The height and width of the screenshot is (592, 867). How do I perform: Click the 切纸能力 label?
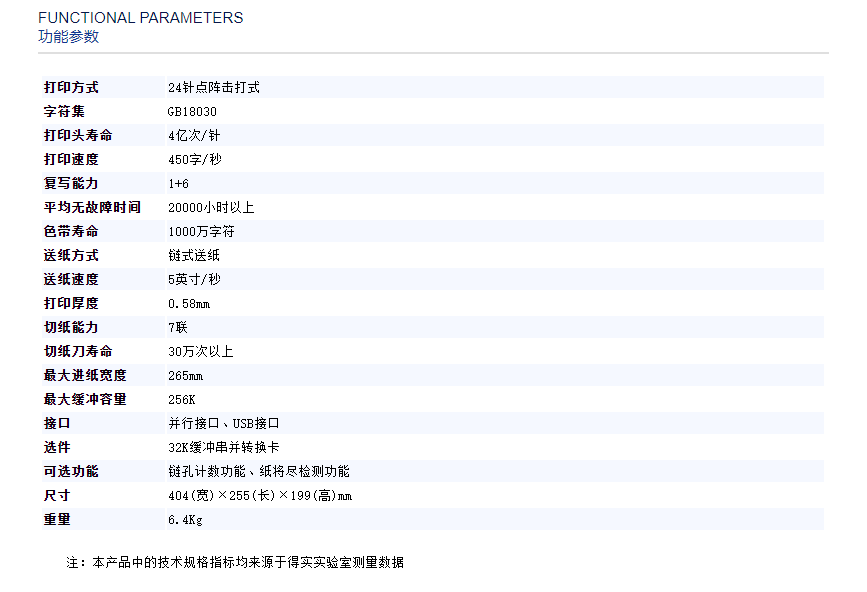point(71,328)
